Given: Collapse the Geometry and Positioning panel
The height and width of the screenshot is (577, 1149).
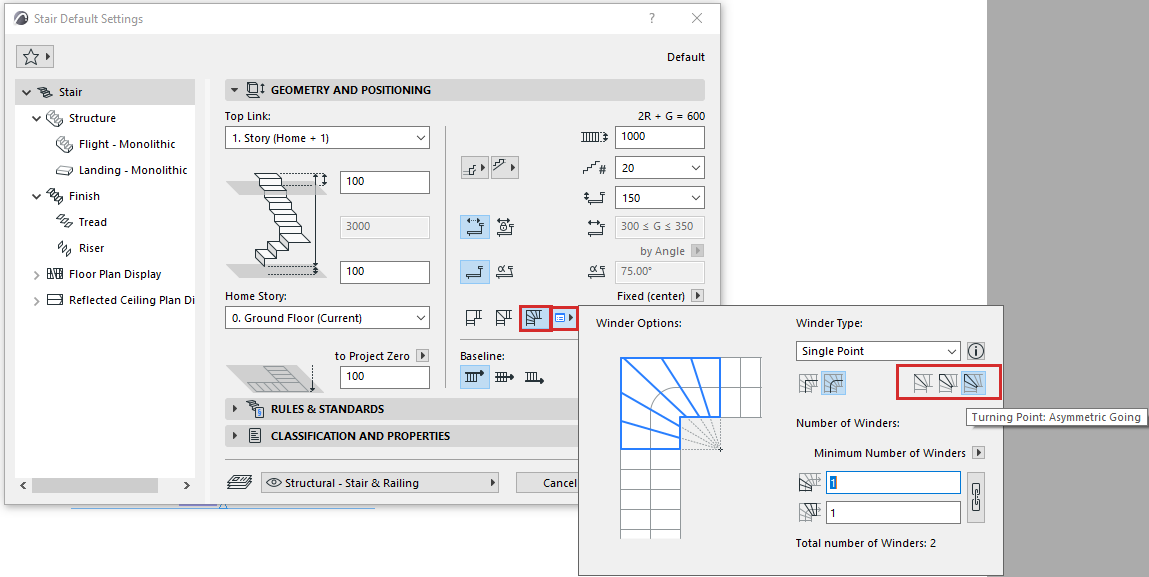Looking at the screenshot, I should 234,90.
